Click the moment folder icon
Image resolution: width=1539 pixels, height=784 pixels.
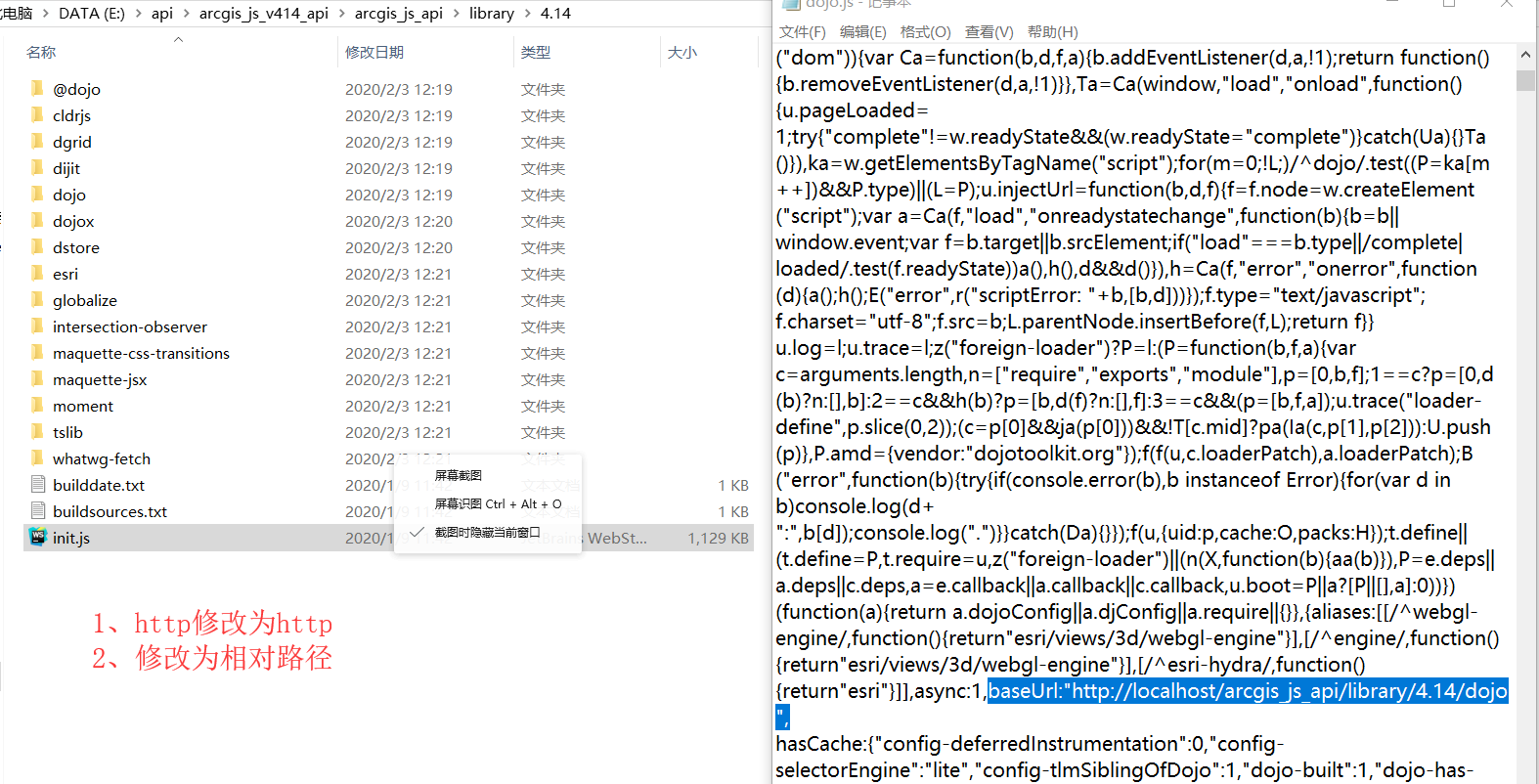tap(37, 406)
